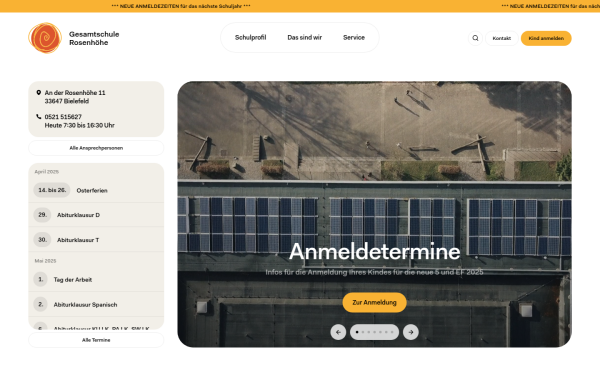
Task: Go to previous slide arrow
Action: 338,332
